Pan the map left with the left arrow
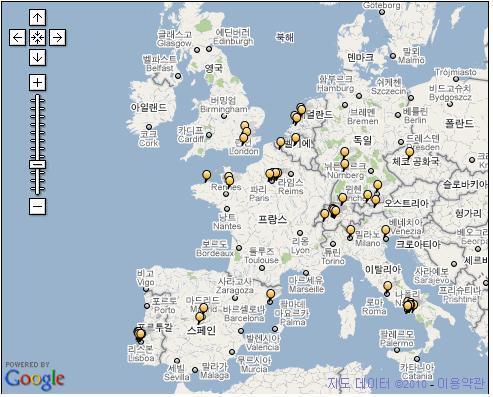Image resolution: width=493 pixels, height=397 pixels. point(17,37)
